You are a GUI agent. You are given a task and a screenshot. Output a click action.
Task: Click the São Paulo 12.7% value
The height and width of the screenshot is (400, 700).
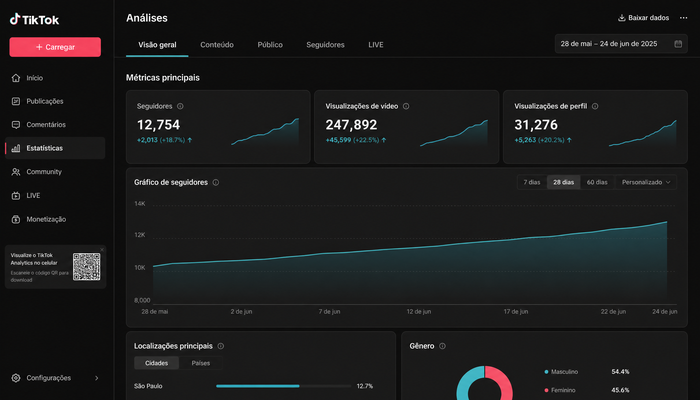pyautogui.click(x=365, y=386)
